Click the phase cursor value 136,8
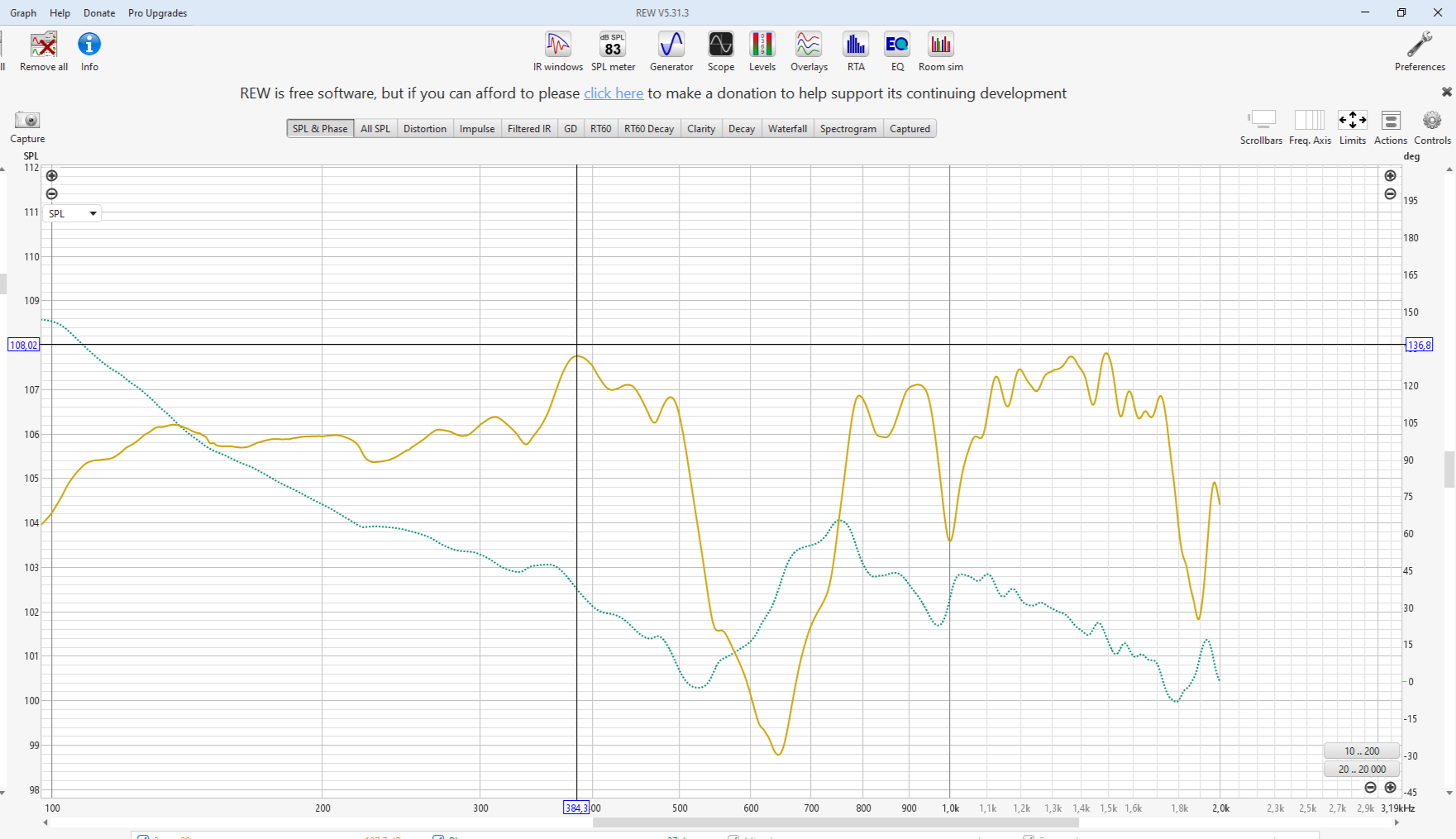The image size is (1456, 839). pyautogui.click(x=1419, y=345)
